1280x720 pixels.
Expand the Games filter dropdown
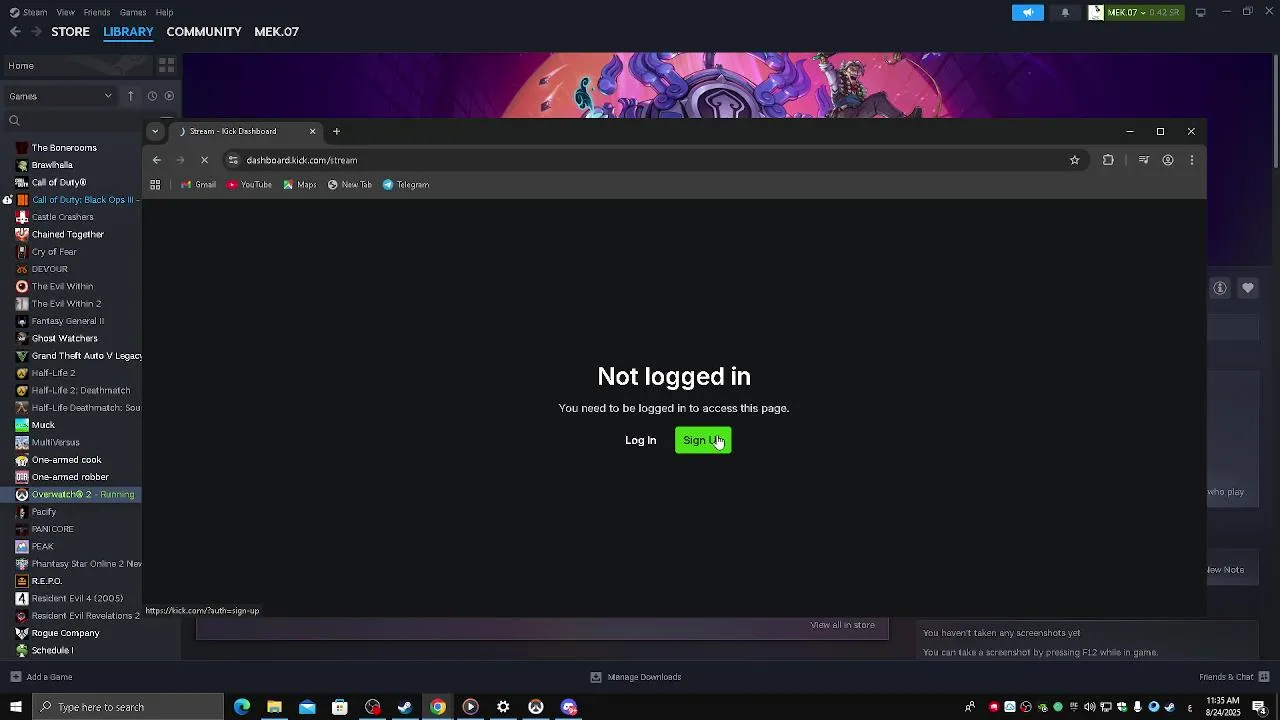pyautogui.click(x=60, y=96)
